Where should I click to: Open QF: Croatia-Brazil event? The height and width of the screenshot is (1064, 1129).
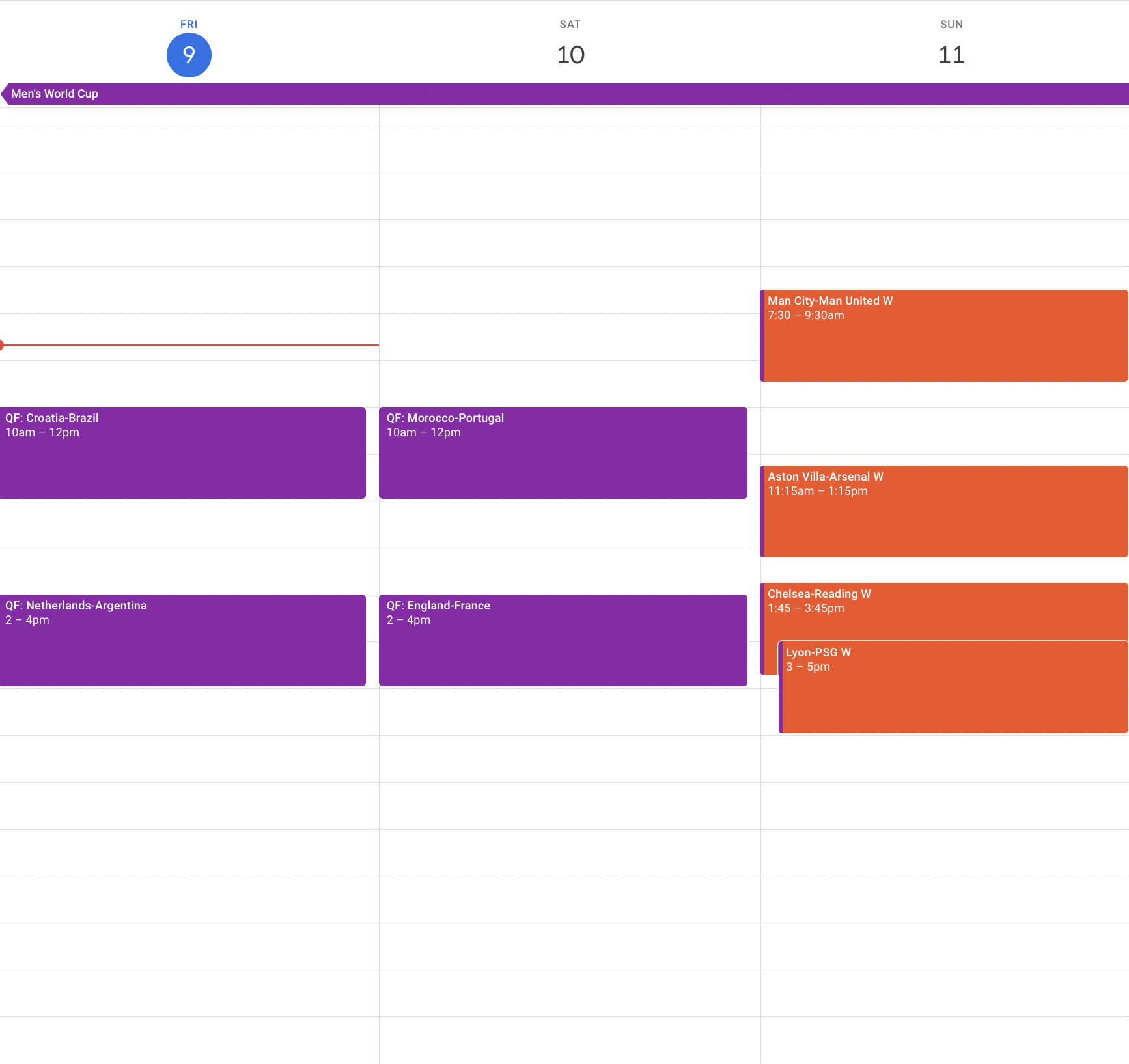pyautogui.click(x=183, y=453)
